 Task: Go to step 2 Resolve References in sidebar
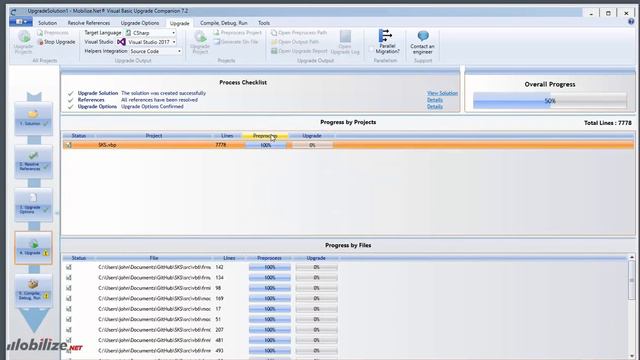click(33, 162)
